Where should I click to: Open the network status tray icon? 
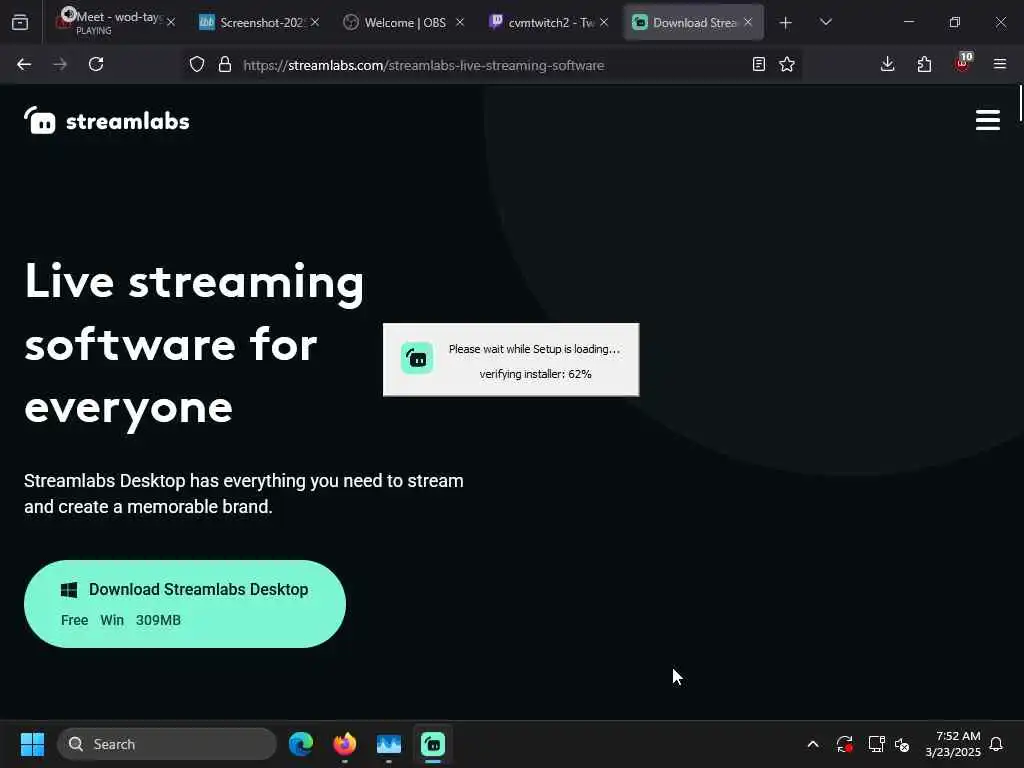(x=876, y=744)
